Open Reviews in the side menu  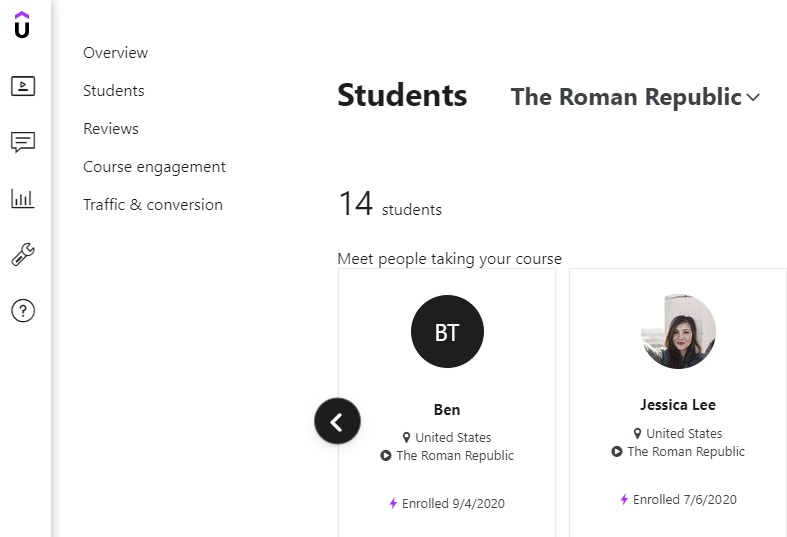(x=110, y=129)
